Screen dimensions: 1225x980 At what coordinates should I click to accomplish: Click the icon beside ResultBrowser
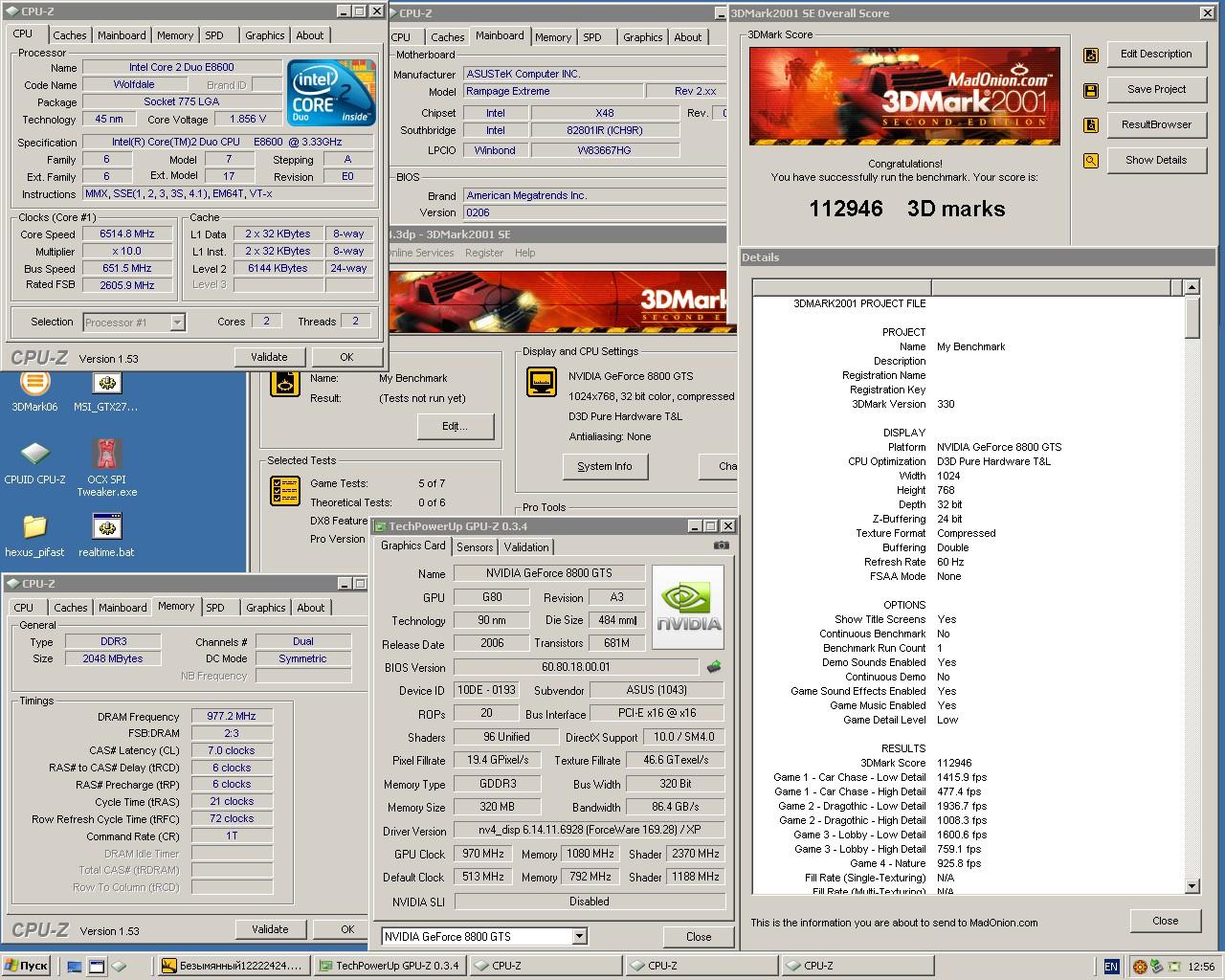(1091, 125)
